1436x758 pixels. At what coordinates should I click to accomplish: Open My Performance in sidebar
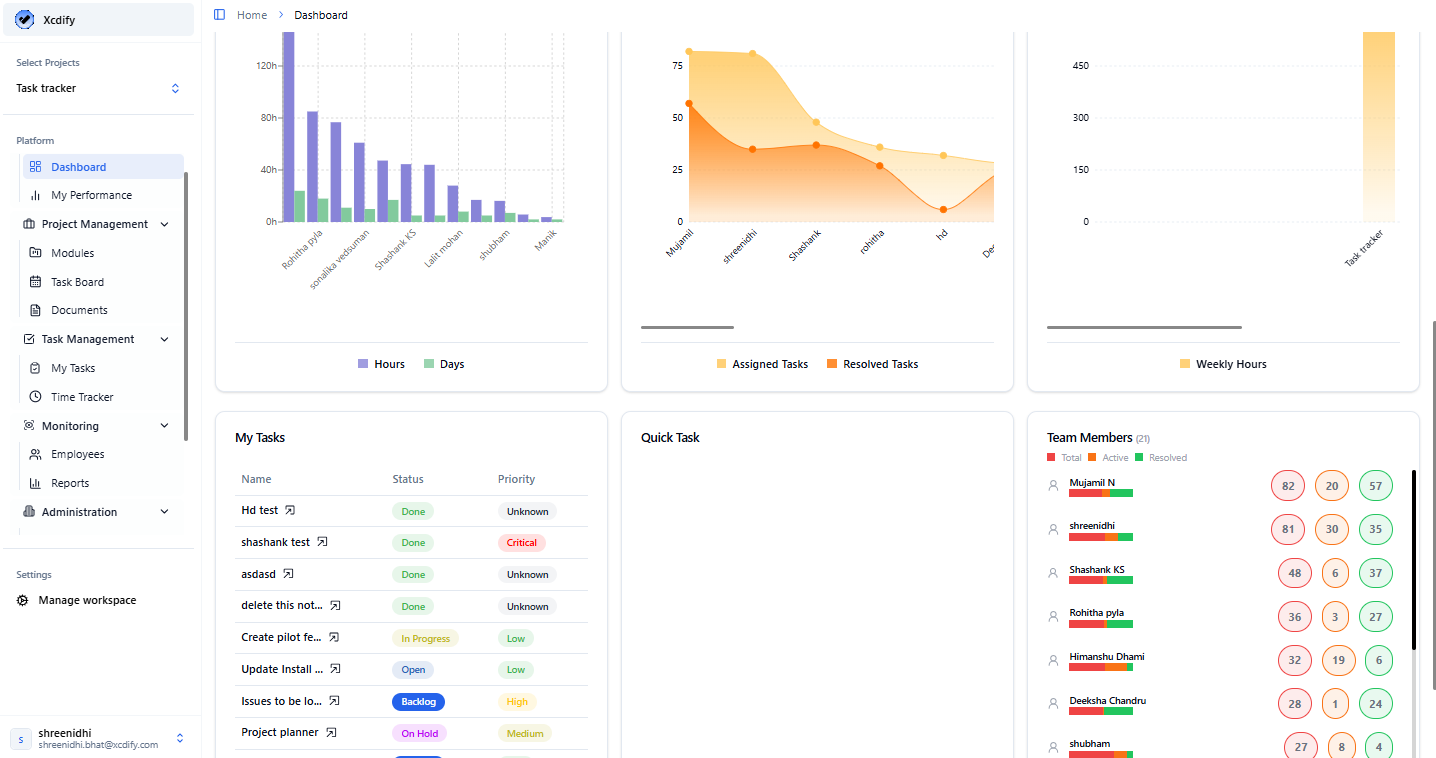[91, 195]
